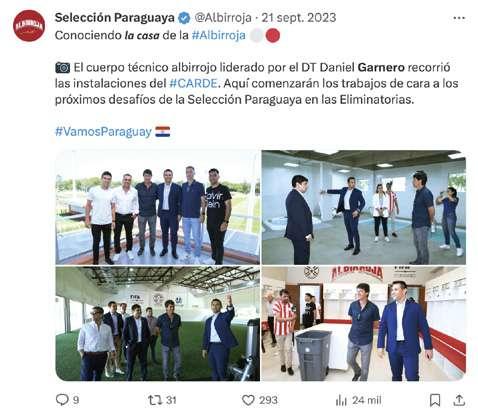This screenshot has width=478, height=419.
Task: Open the photo of unfinished room tour
Action: [x=364, y=207]
